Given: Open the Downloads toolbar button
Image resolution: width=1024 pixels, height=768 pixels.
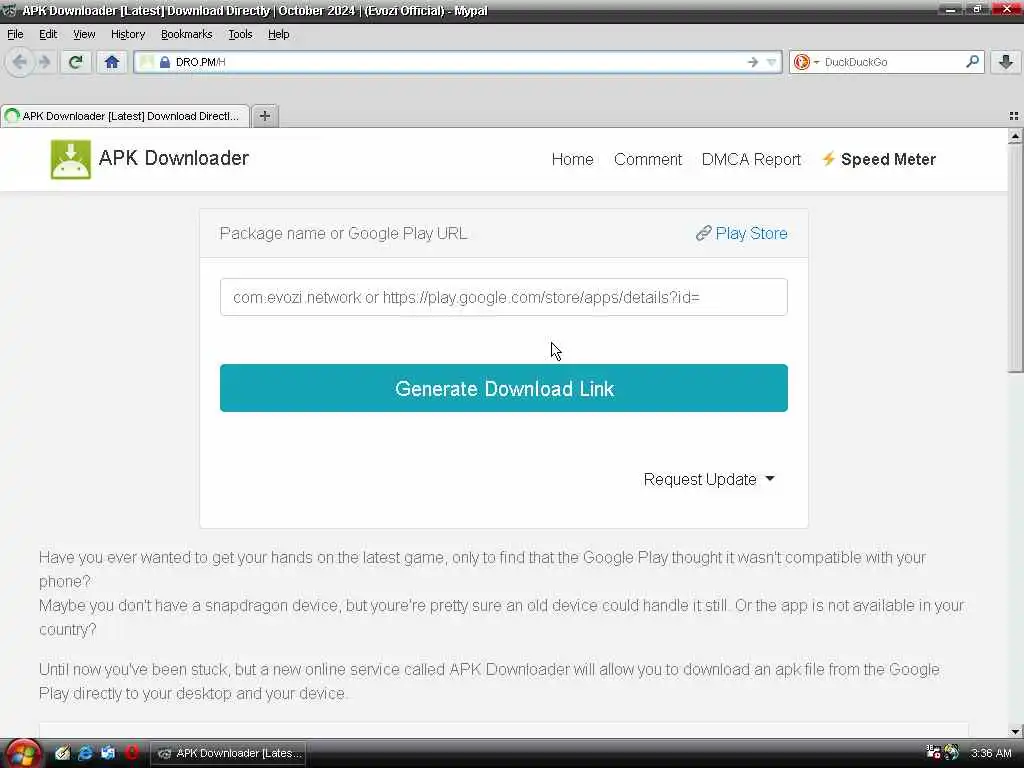Looking at the screenshot, I should pyautogui.click(x=1006, y=62).
